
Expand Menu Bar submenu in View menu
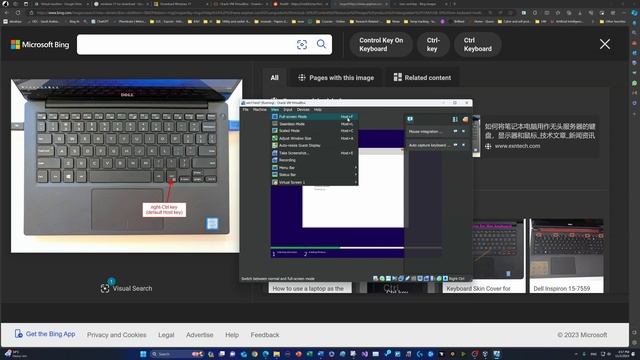pyautogui.click(x=314, y=168)
